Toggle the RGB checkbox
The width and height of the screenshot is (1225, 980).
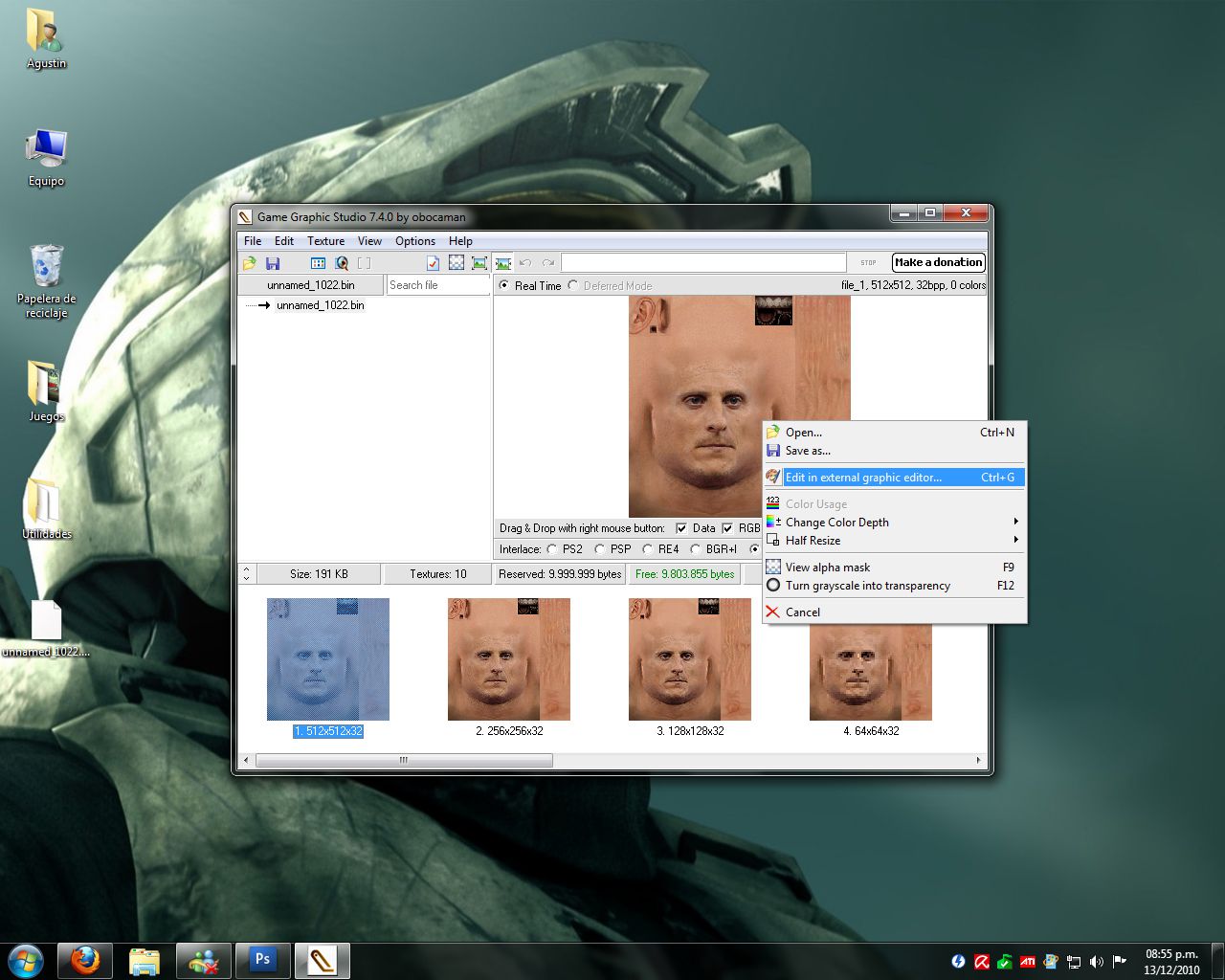point(727,528)
